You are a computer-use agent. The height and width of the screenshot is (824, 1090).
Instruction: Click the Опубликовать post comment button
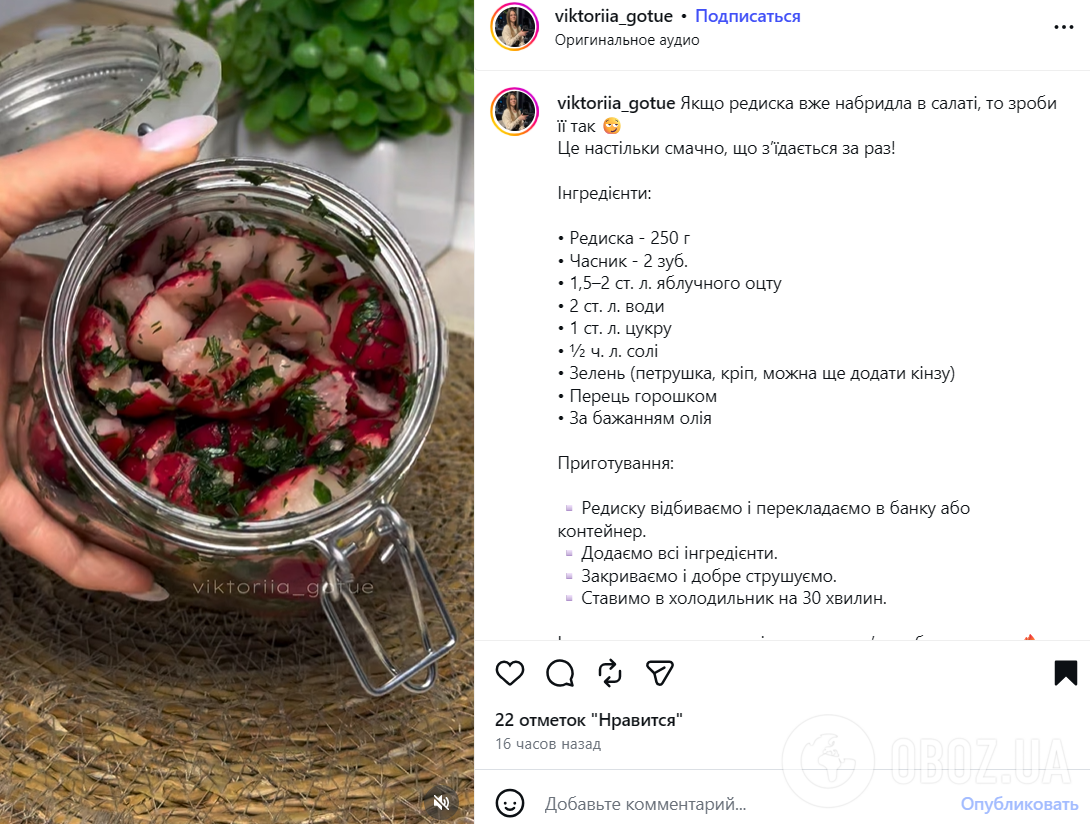(x=1019, y=804)
